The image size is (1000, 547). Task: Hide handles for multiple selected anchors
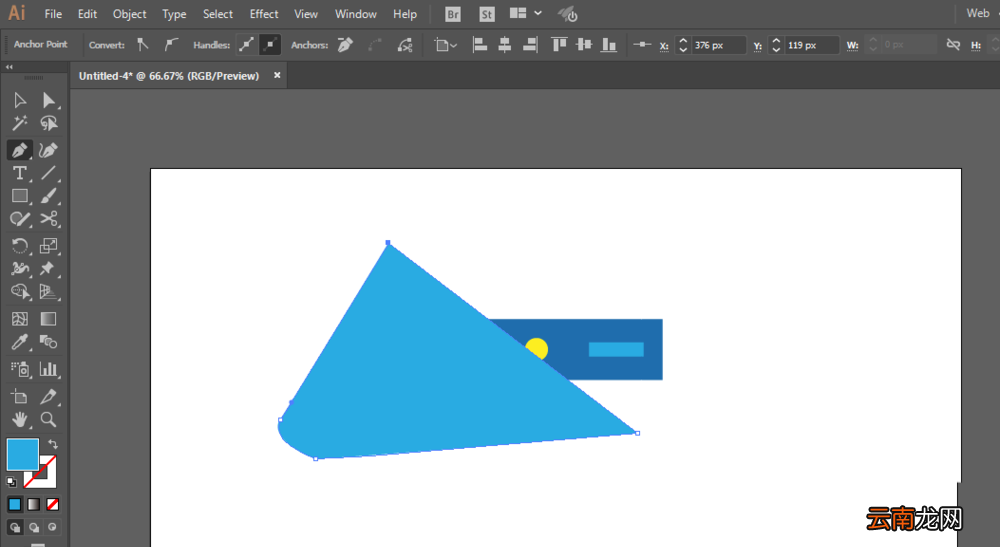(270, 45)
